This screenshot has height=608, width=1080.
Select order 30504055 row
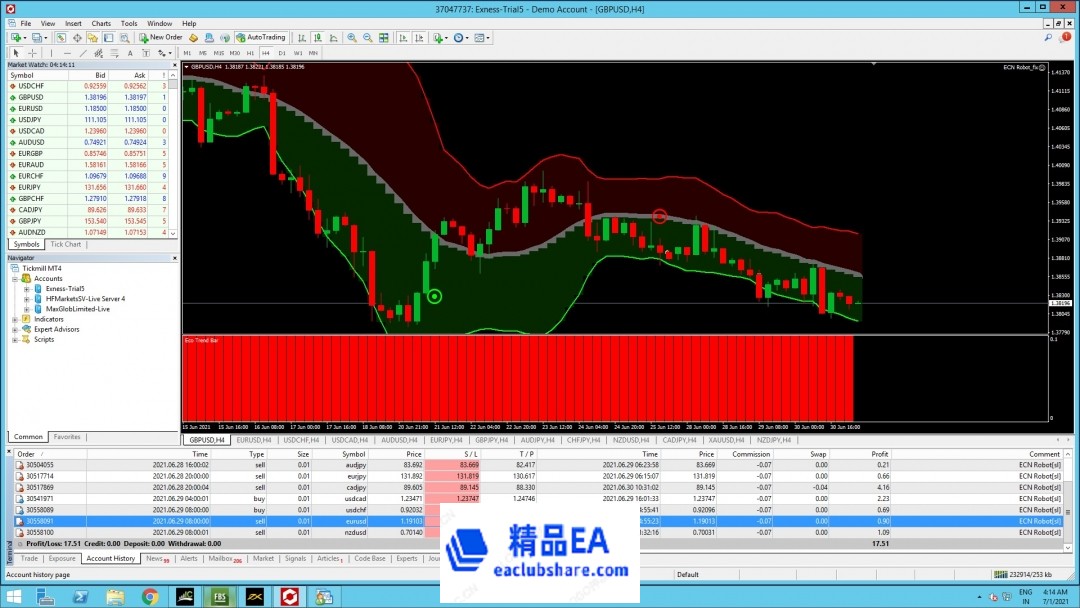coord(541,465)
